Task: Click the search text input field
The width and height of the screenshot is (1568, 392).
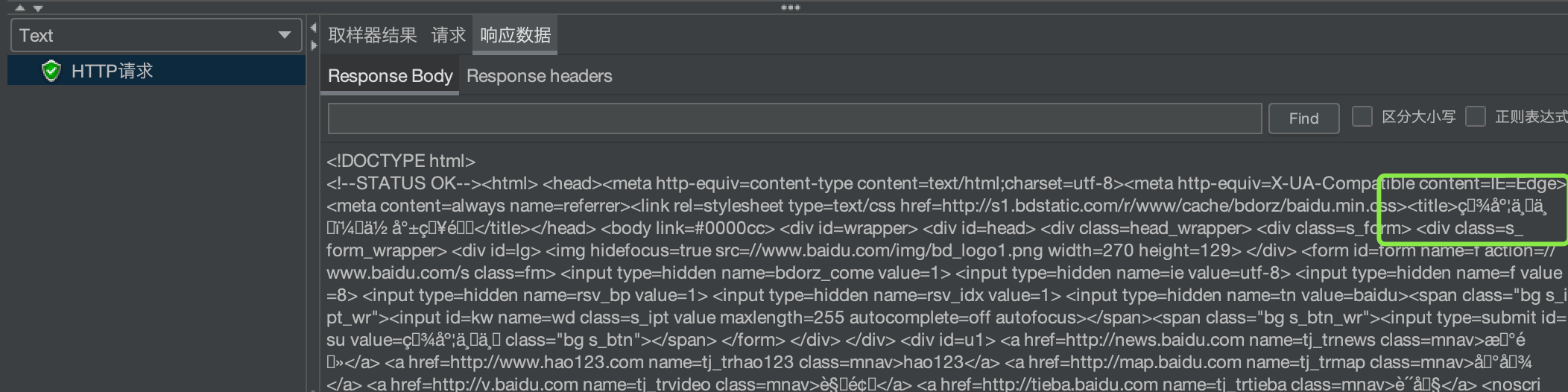Action: tap(794, 118)
